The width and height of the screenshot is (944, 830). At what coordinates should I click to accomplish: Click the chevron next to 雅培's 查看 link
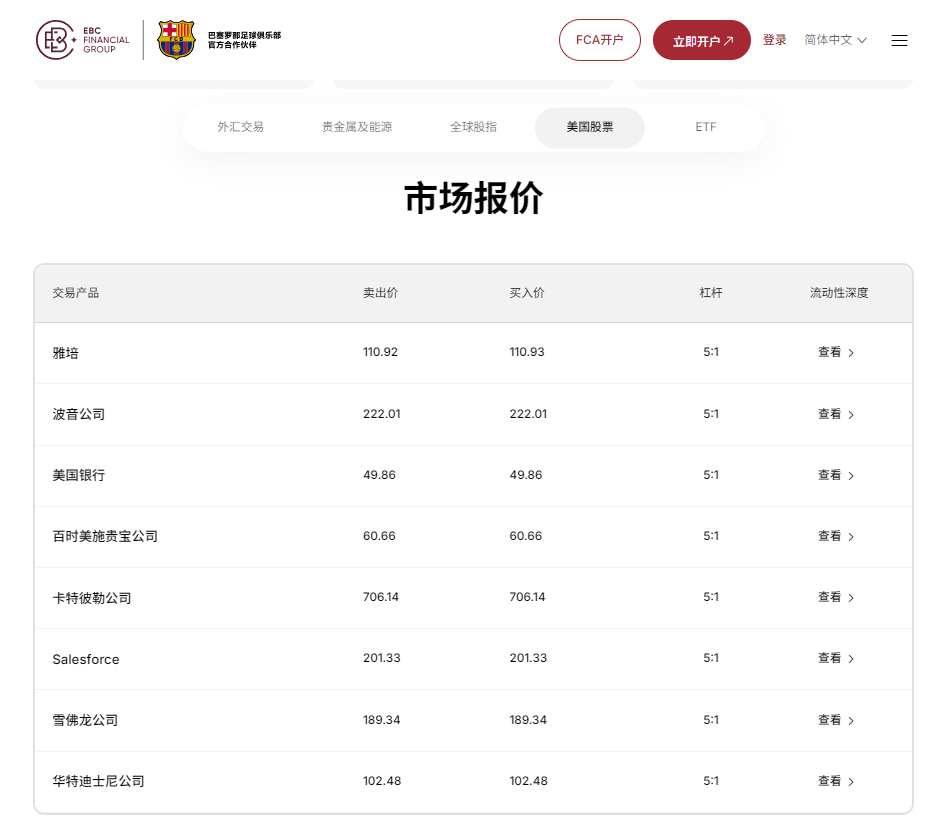850,352
